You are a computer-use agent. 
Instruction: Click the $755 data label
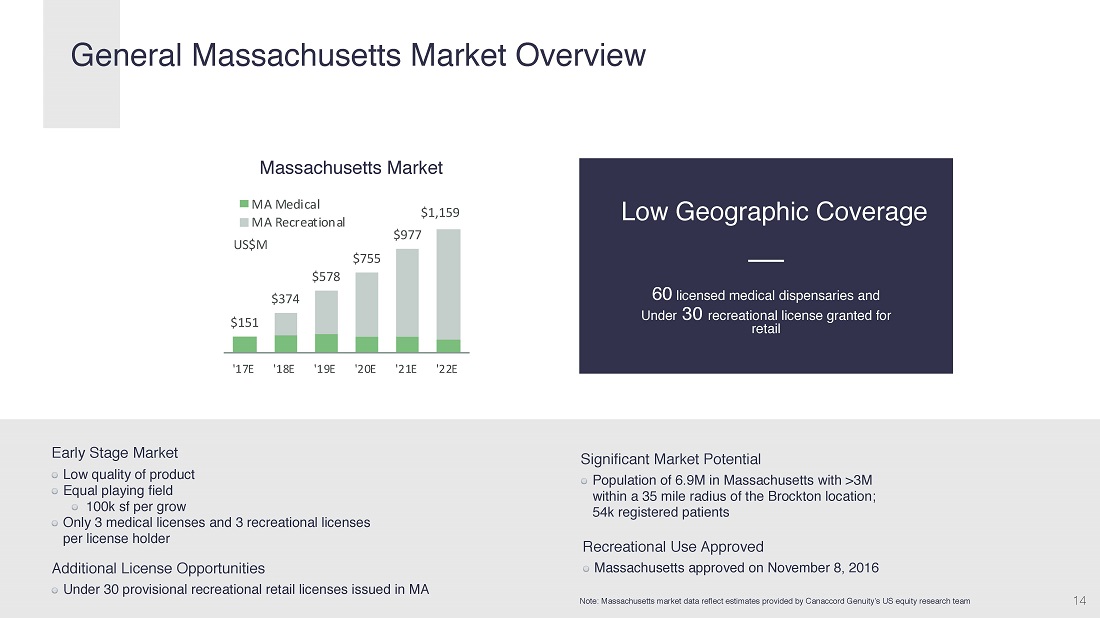pyautogui.click(x=367, y=258)
